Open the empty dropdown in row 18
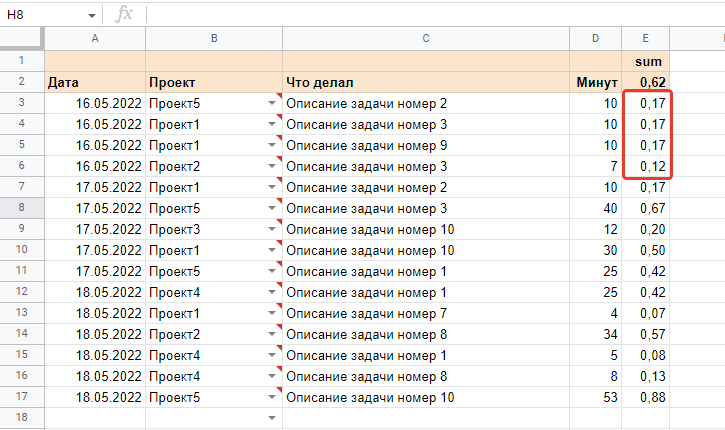725x430 pixels. coord(272,418)
